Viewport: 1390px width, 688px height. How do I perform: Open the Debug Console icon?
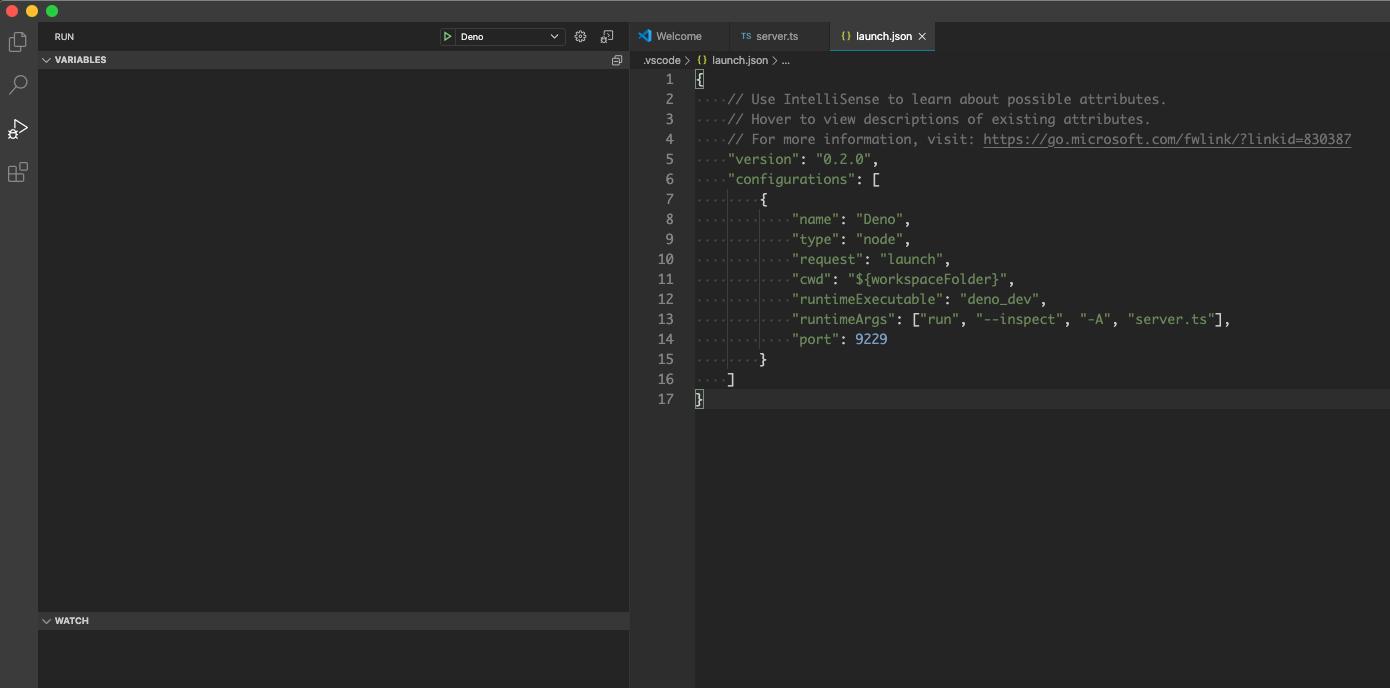click(607, 36)
